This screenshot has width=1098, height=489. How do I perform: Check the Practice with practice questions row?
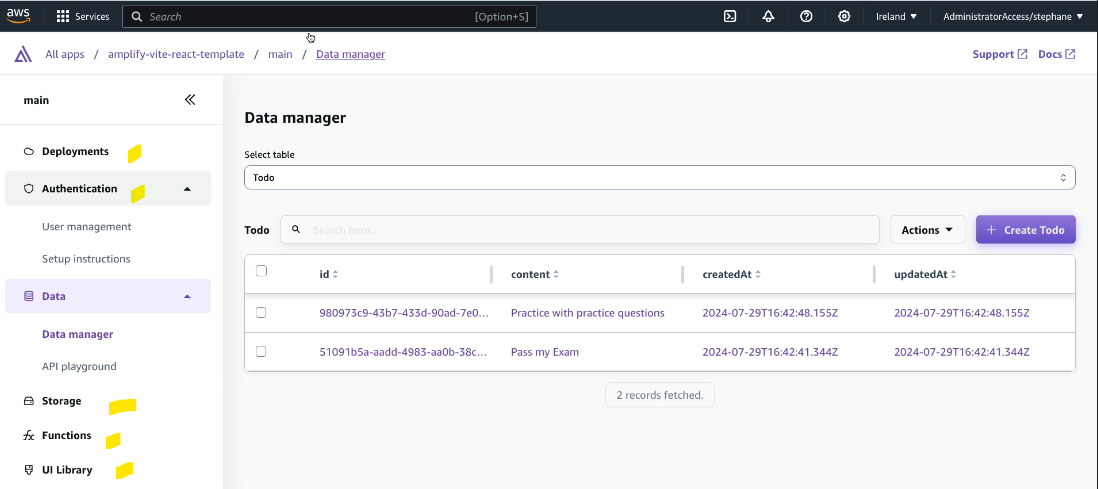coord(261,313)
